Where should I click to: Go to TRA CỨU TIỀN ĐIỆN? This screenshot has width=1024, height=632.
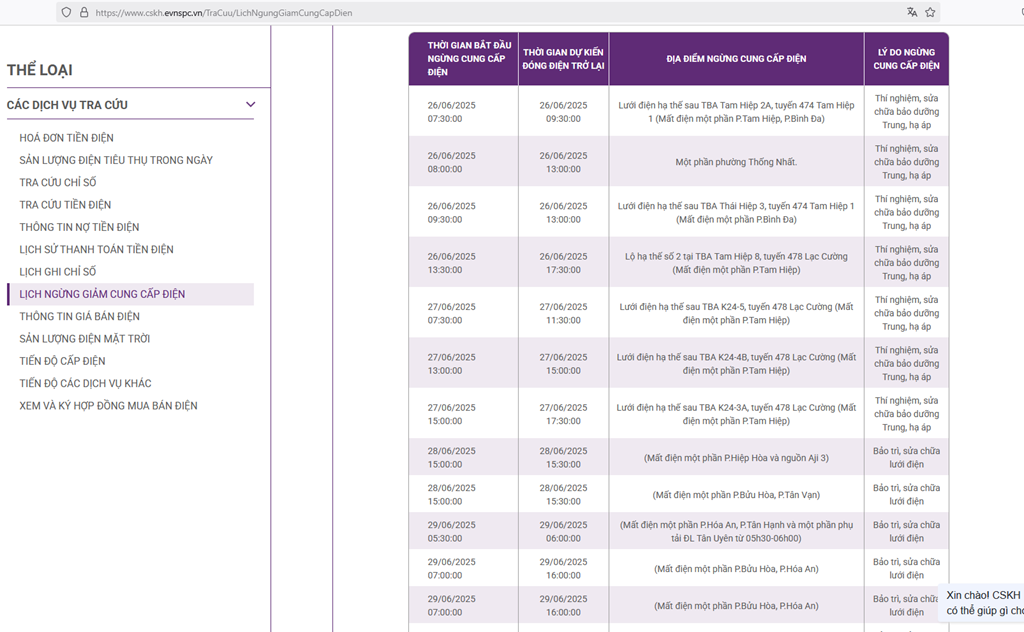point(65,205)
